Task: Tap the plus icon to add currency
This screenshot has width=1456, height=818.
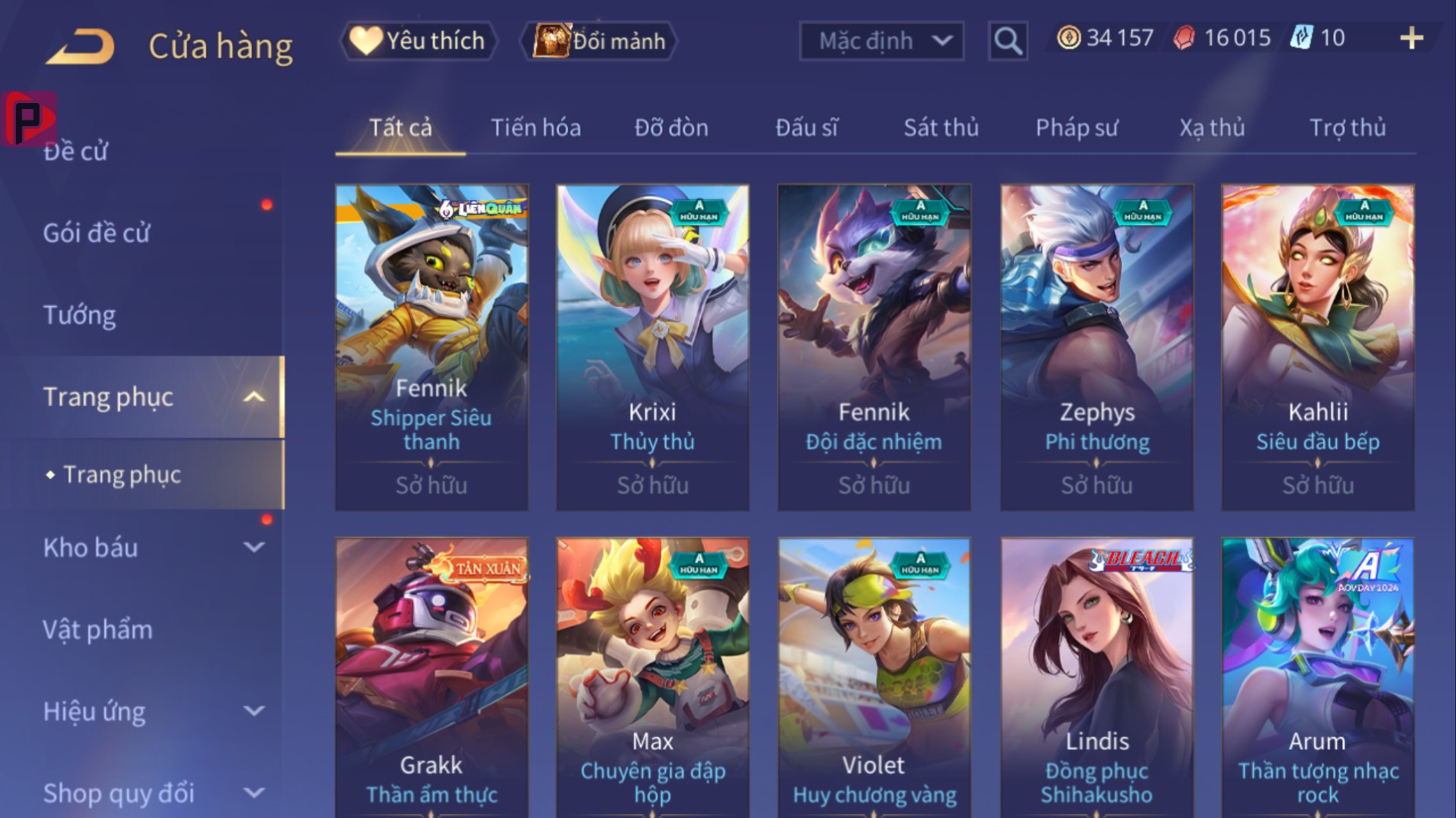Action: (1412, 38)
